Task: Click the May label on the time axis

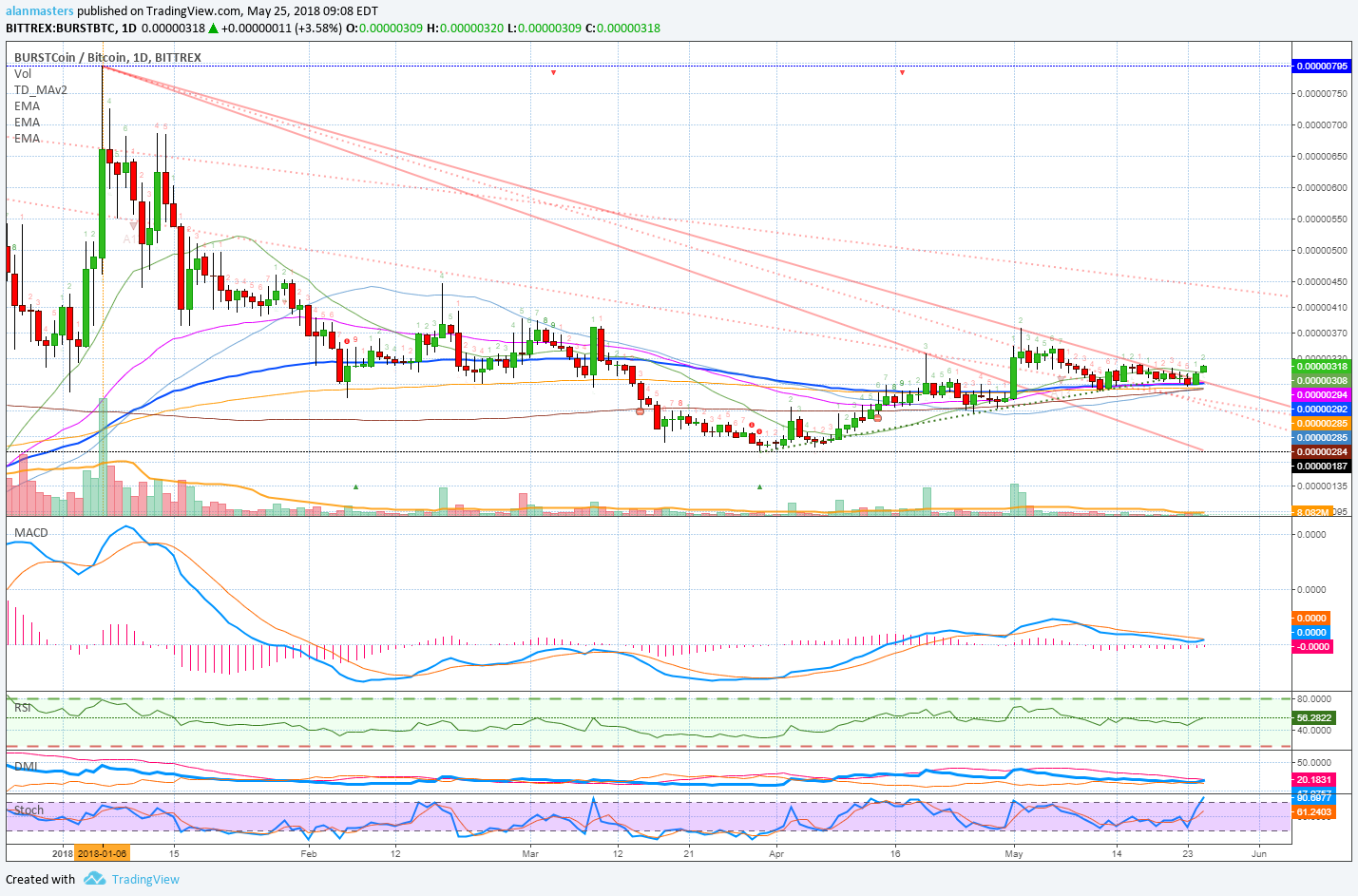Action: click(1014, 853)
